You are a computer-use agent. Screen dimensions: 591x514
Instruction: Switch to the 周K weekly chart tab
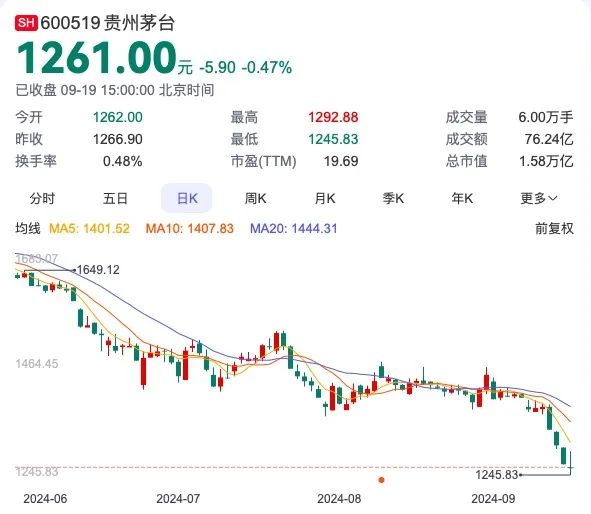(256, 198)
